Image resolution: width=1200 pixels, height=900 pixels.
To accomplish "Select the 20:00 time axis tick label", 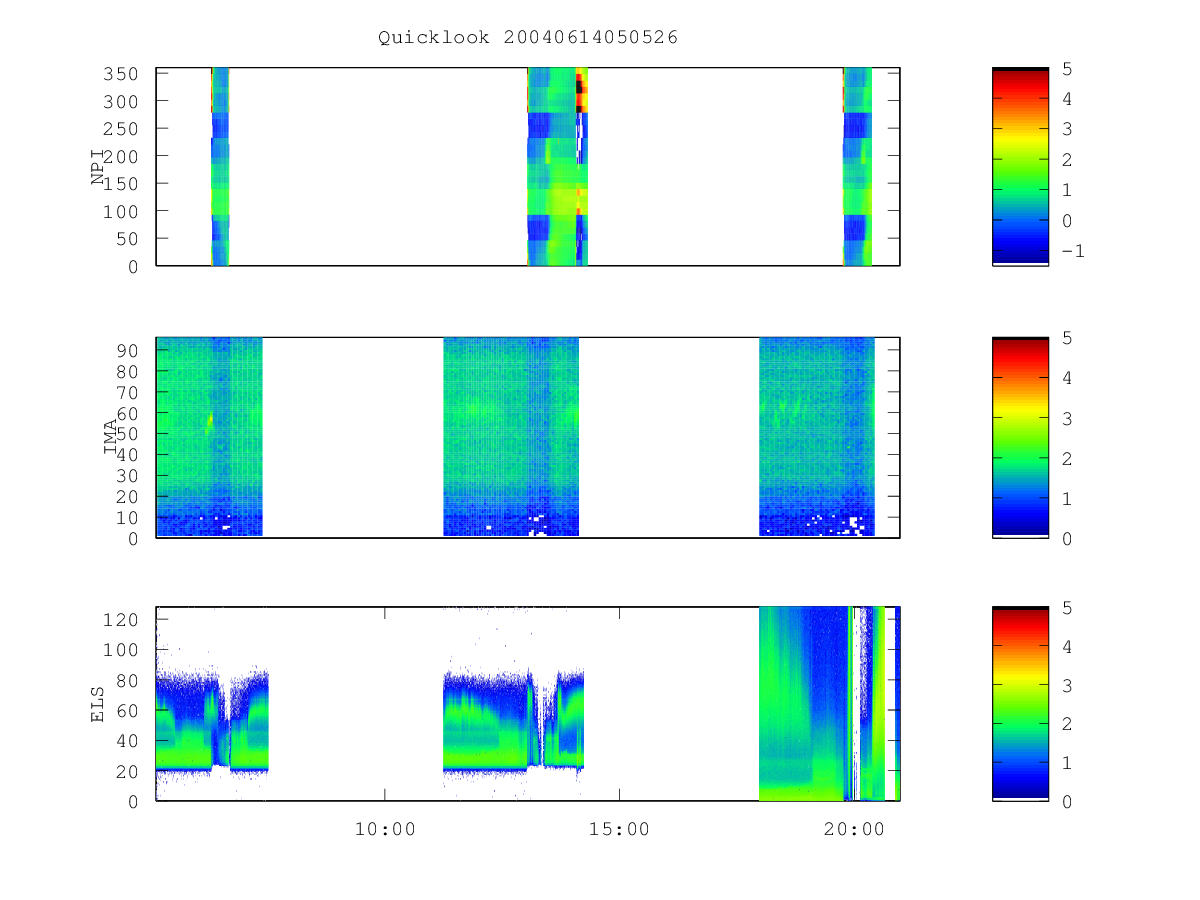I will [x=853, y=829].
